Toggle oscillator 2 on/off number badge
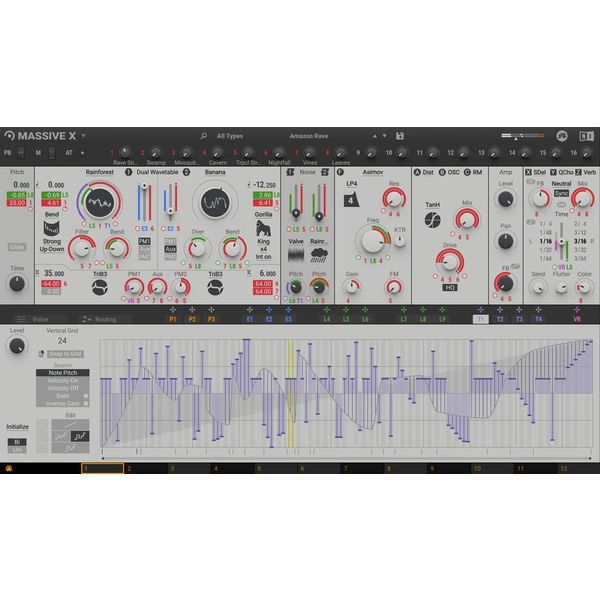 (x=186, y=172)
